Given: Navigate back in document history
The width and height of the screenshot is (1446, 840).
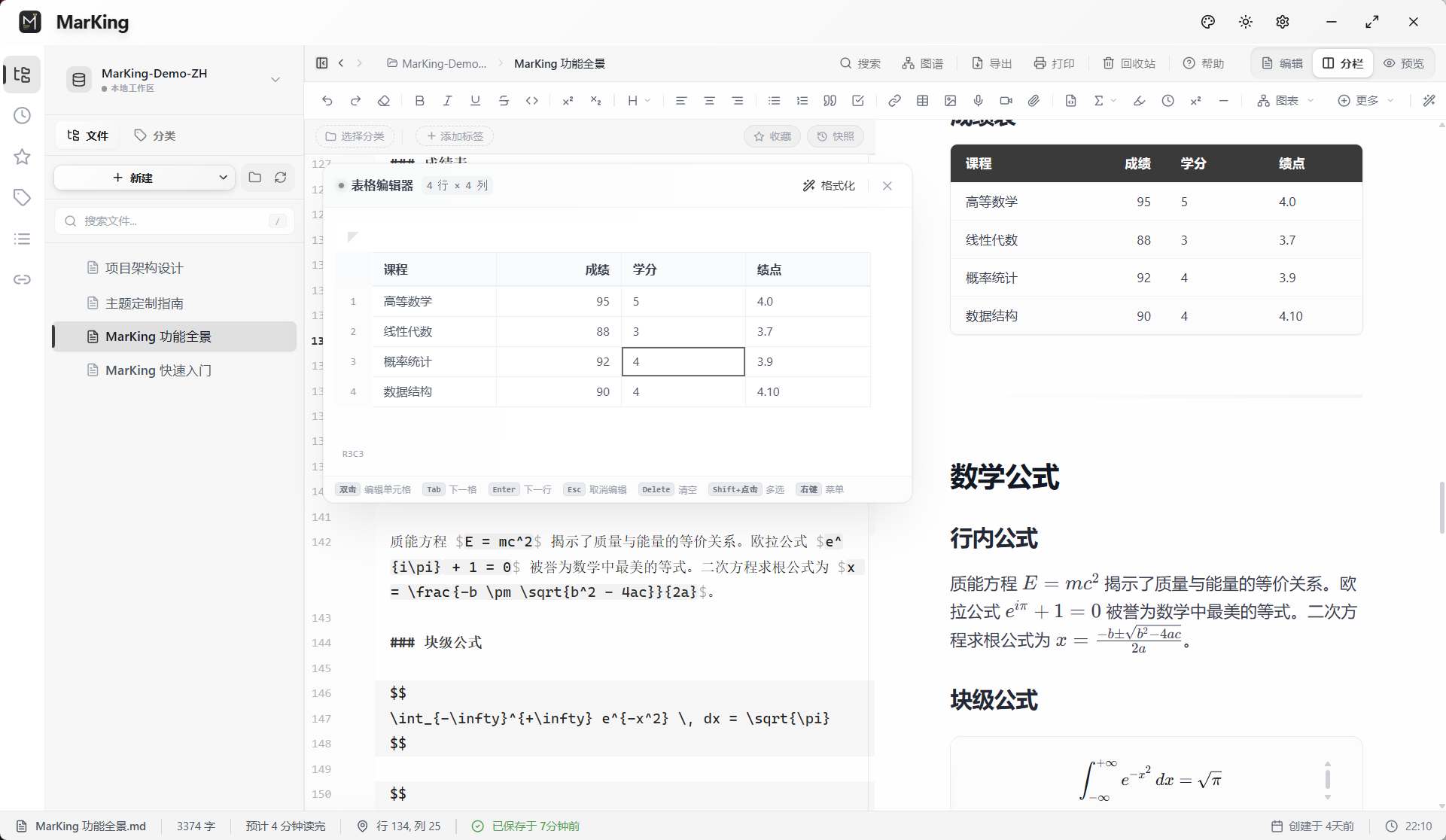Looking at the screenshot, I should [x=342, y=63].
